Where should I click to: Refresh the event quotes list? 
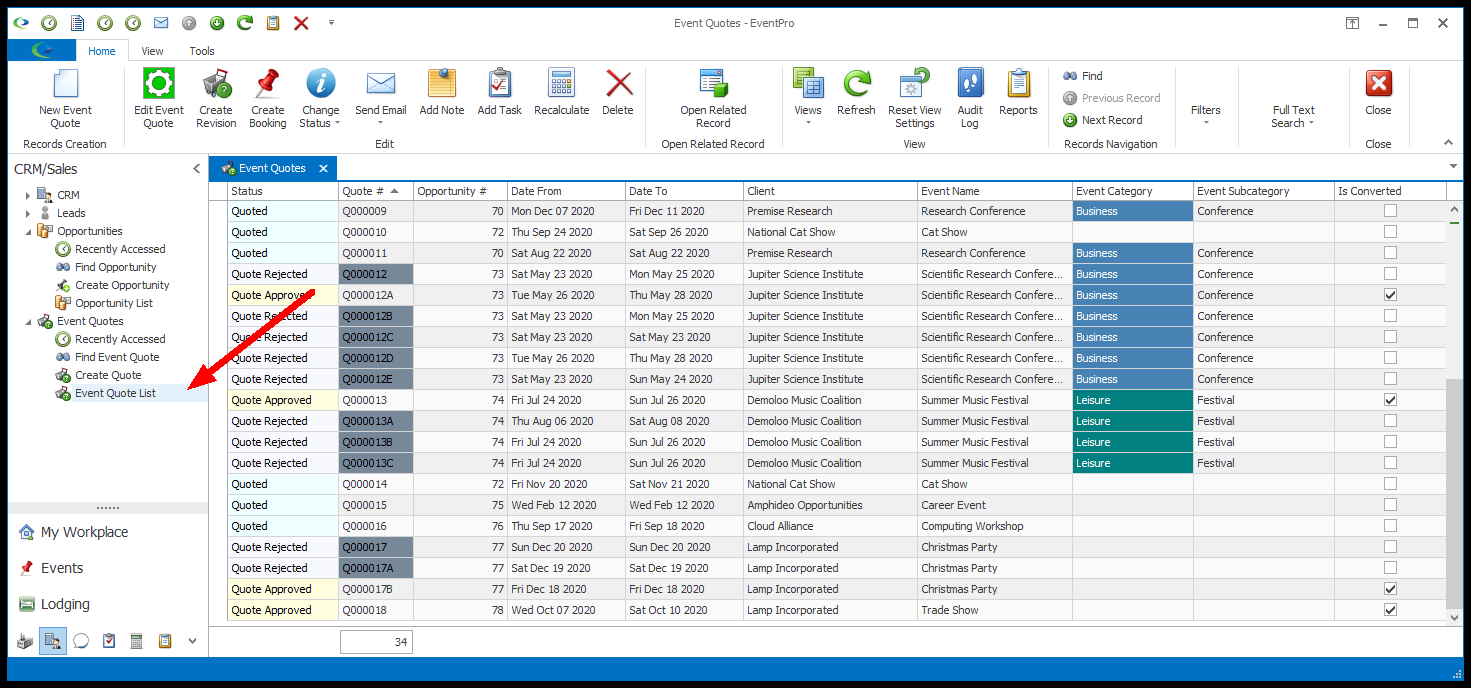click(x=856, y=92)
